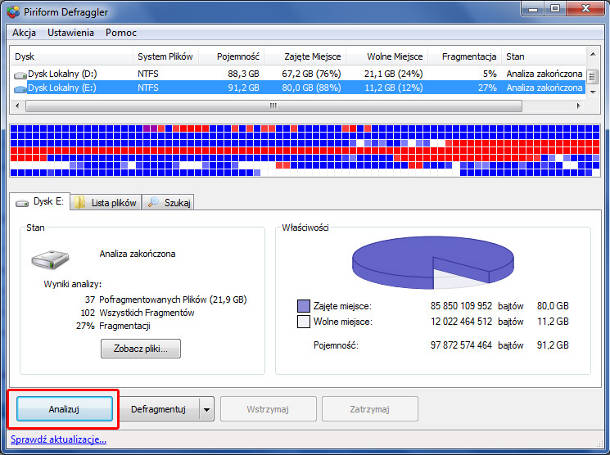Click the 37 Pofragmentowanych Plików (21,9 GB) text
This screenshot has height=455, width=610.
coord(166,299)
